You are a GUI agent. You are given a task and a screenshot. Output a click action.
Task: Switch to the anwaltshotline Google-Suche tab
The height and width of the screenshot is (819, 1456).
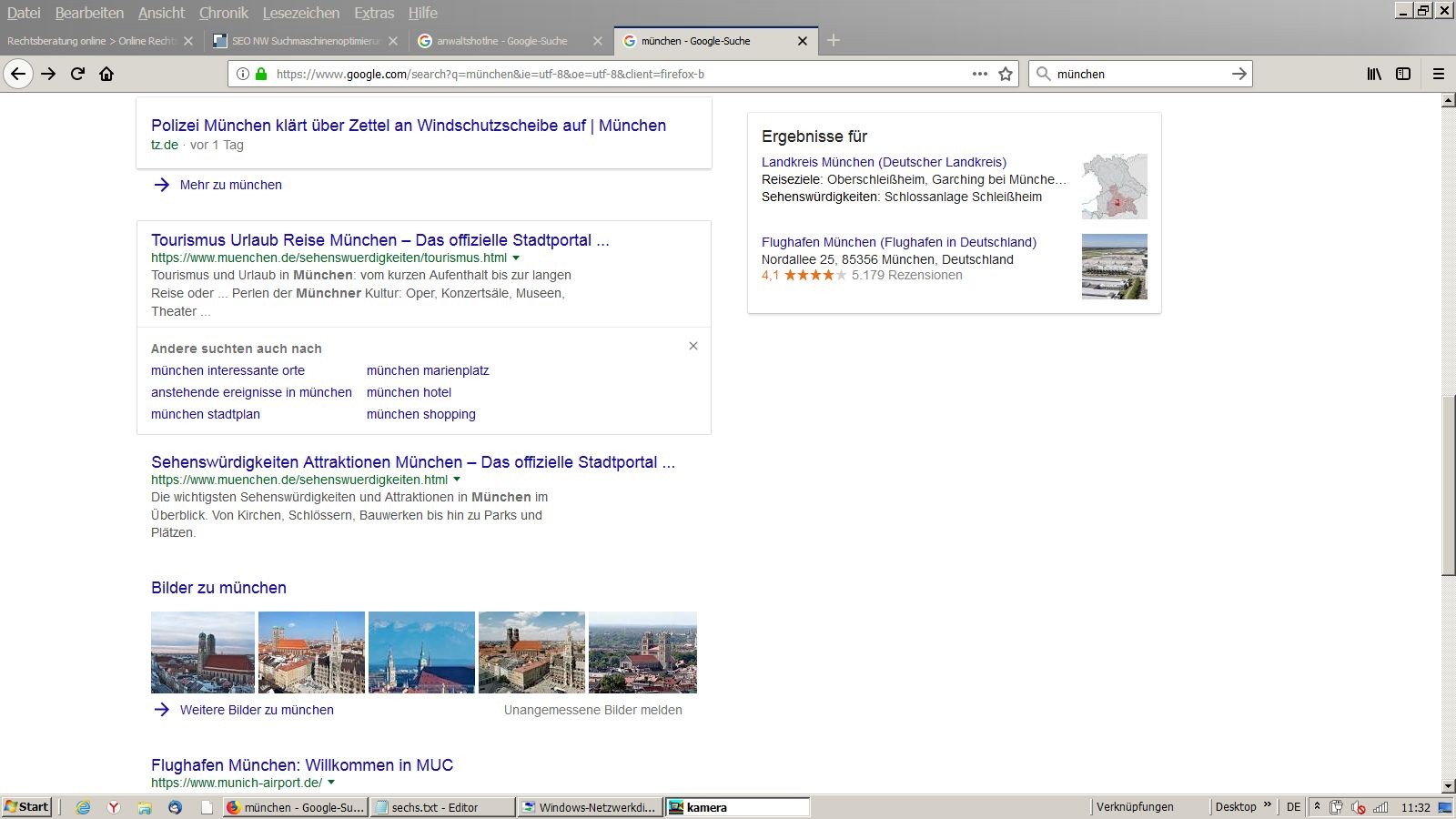tap(501, 41)
